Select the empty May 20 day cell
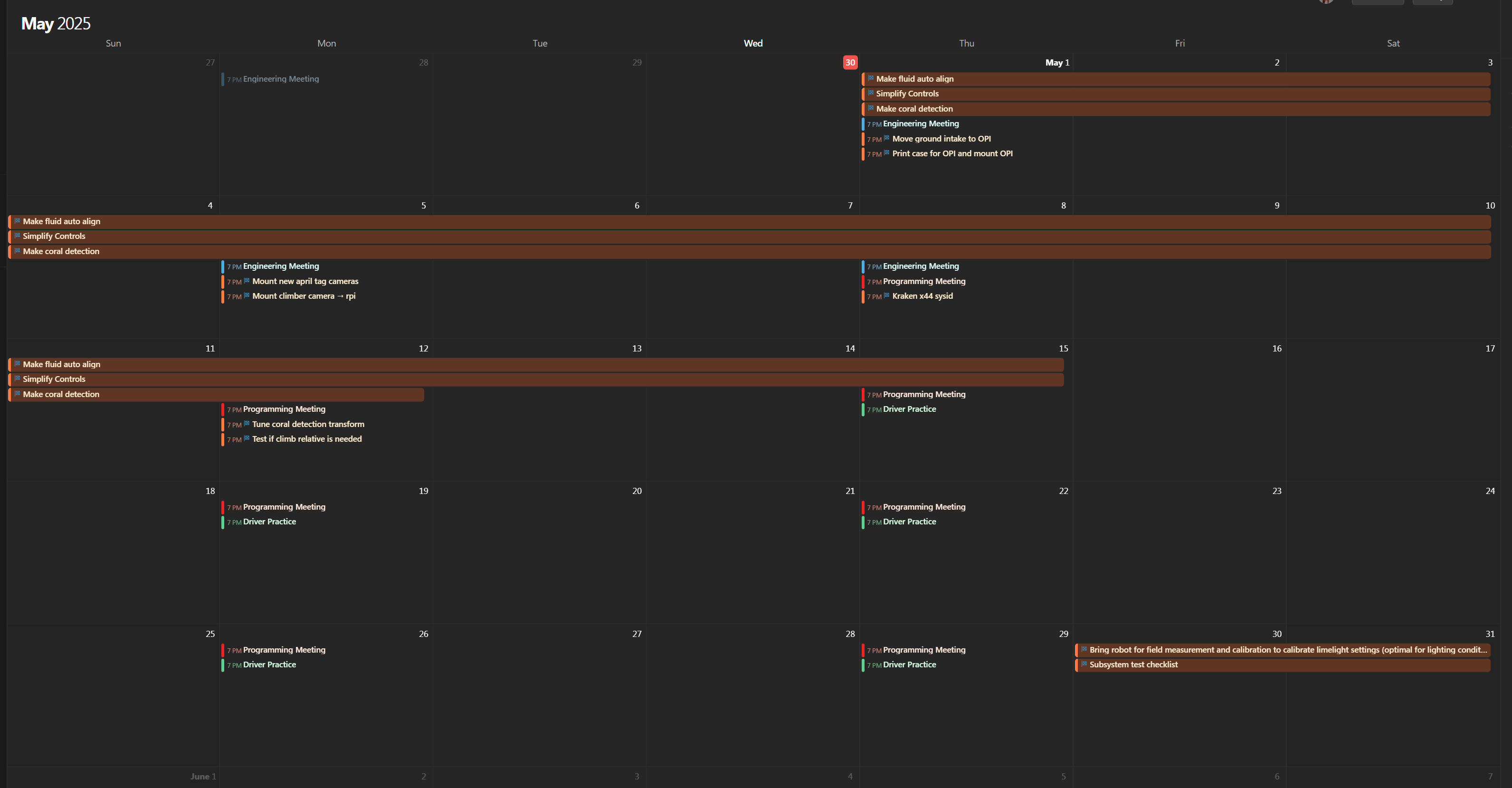The height and width of the screenshot is (788, 1512). [540, 558]
